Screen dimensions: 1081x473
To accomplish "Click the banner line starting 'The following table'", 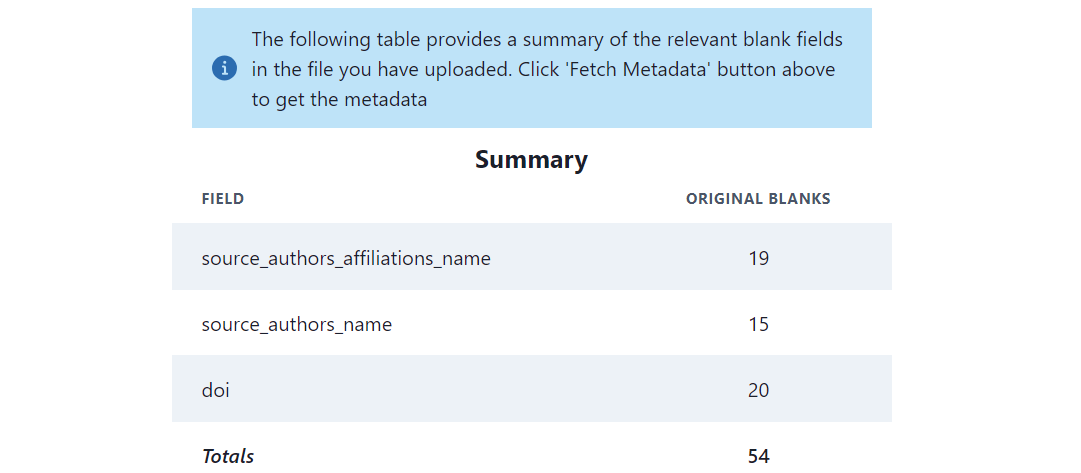I will pyautogui.click(x=547, y=40).
